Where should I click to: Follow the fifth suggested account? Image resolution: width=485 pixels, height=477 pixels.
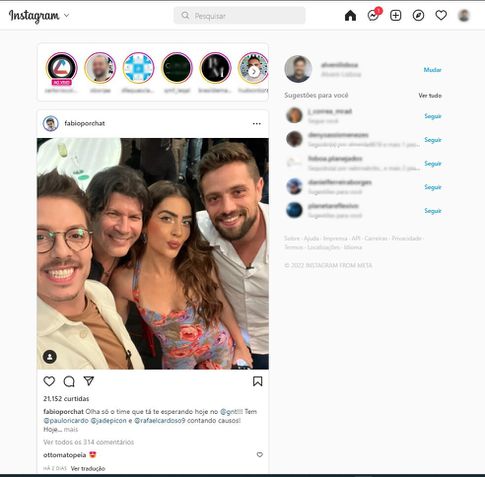tap(433, 211)
